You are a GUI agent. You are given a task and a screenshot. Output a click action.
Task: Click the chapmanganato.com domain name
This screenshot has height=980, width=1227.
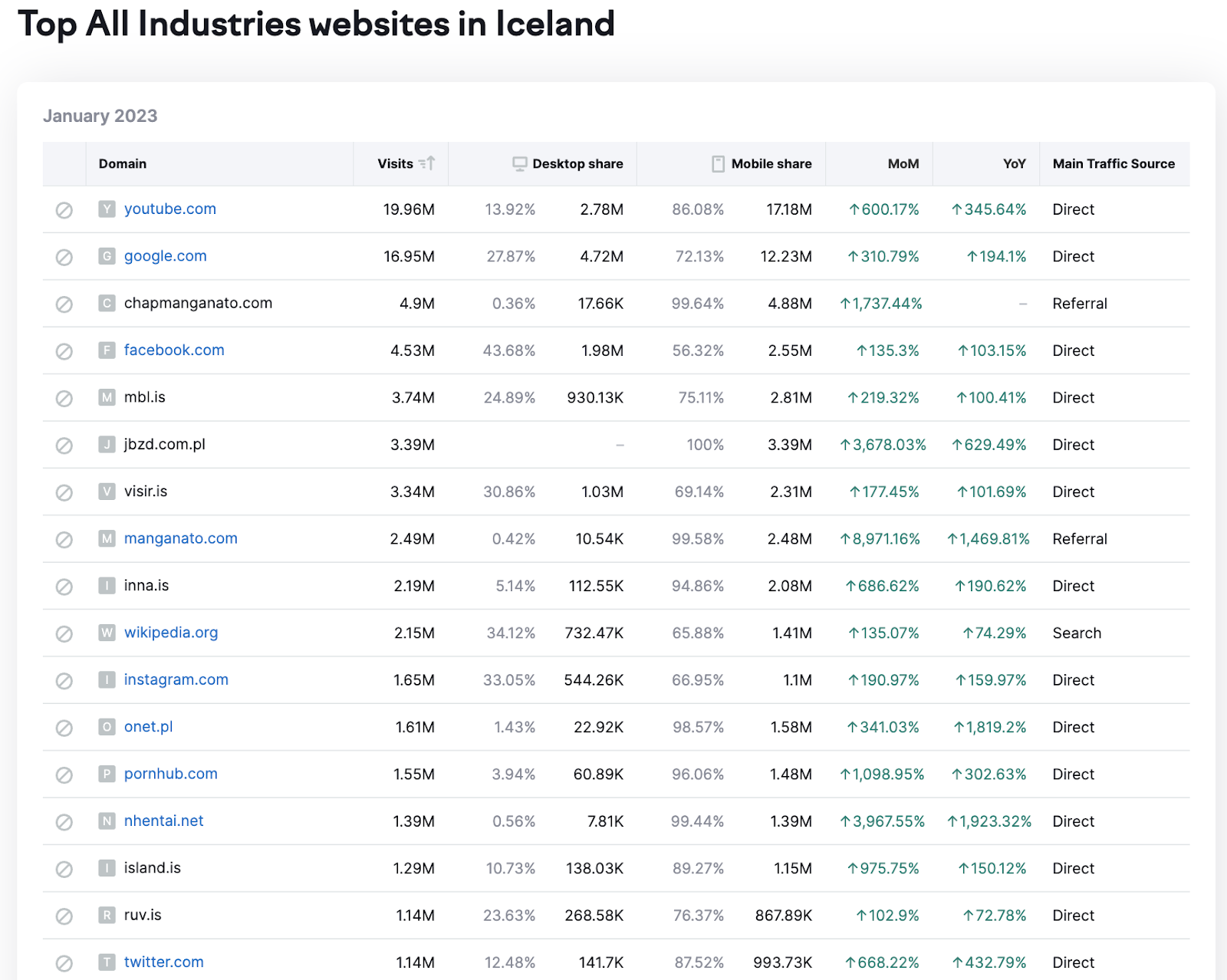tap(198, 304)
